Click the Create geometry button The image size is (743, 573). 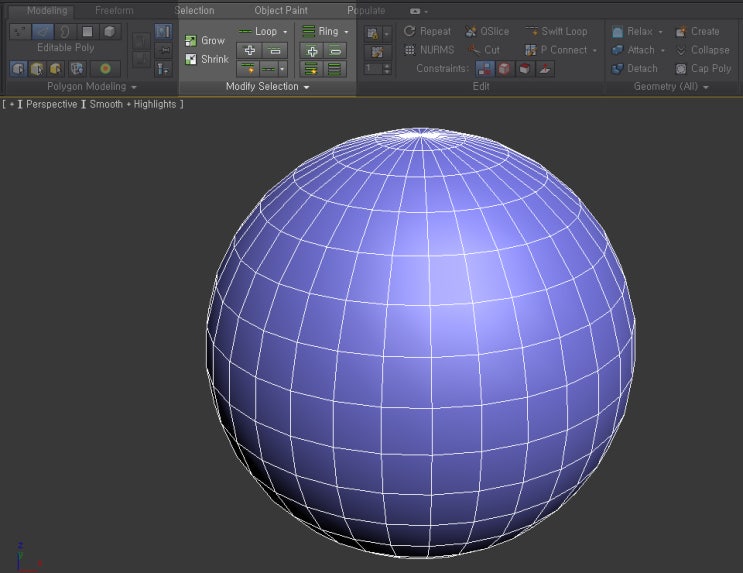(698, 32)
